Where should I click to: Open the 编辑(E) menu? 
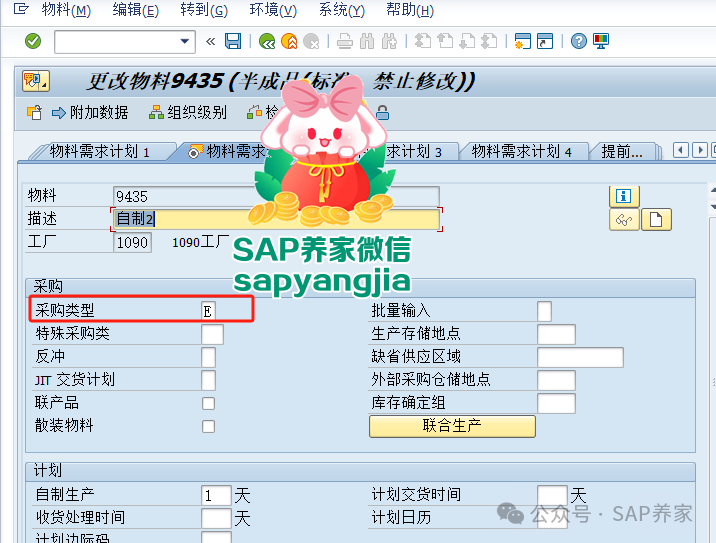136,10
